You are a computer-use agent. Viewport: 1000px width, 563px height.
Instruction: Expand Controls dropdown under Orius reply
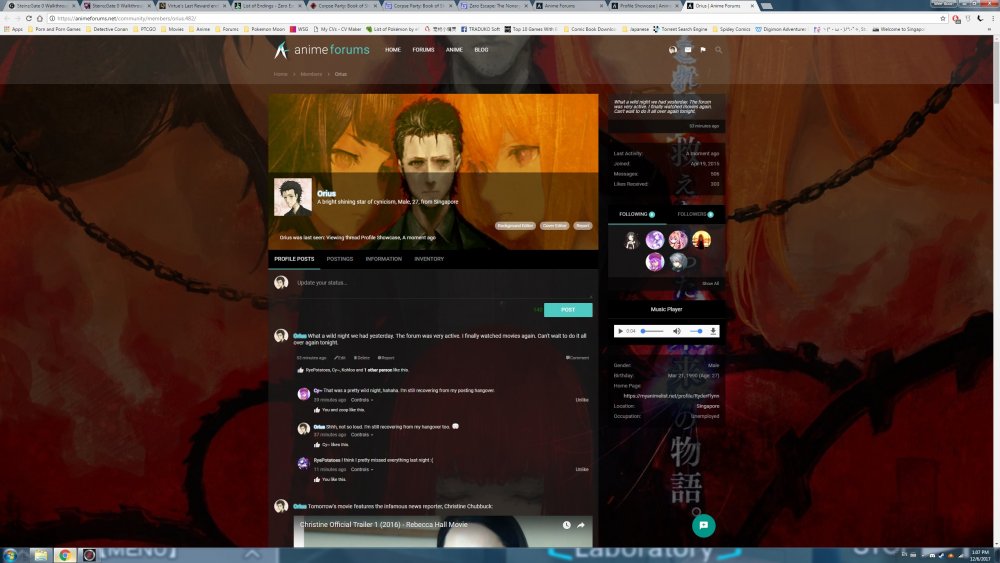(362, 434)
